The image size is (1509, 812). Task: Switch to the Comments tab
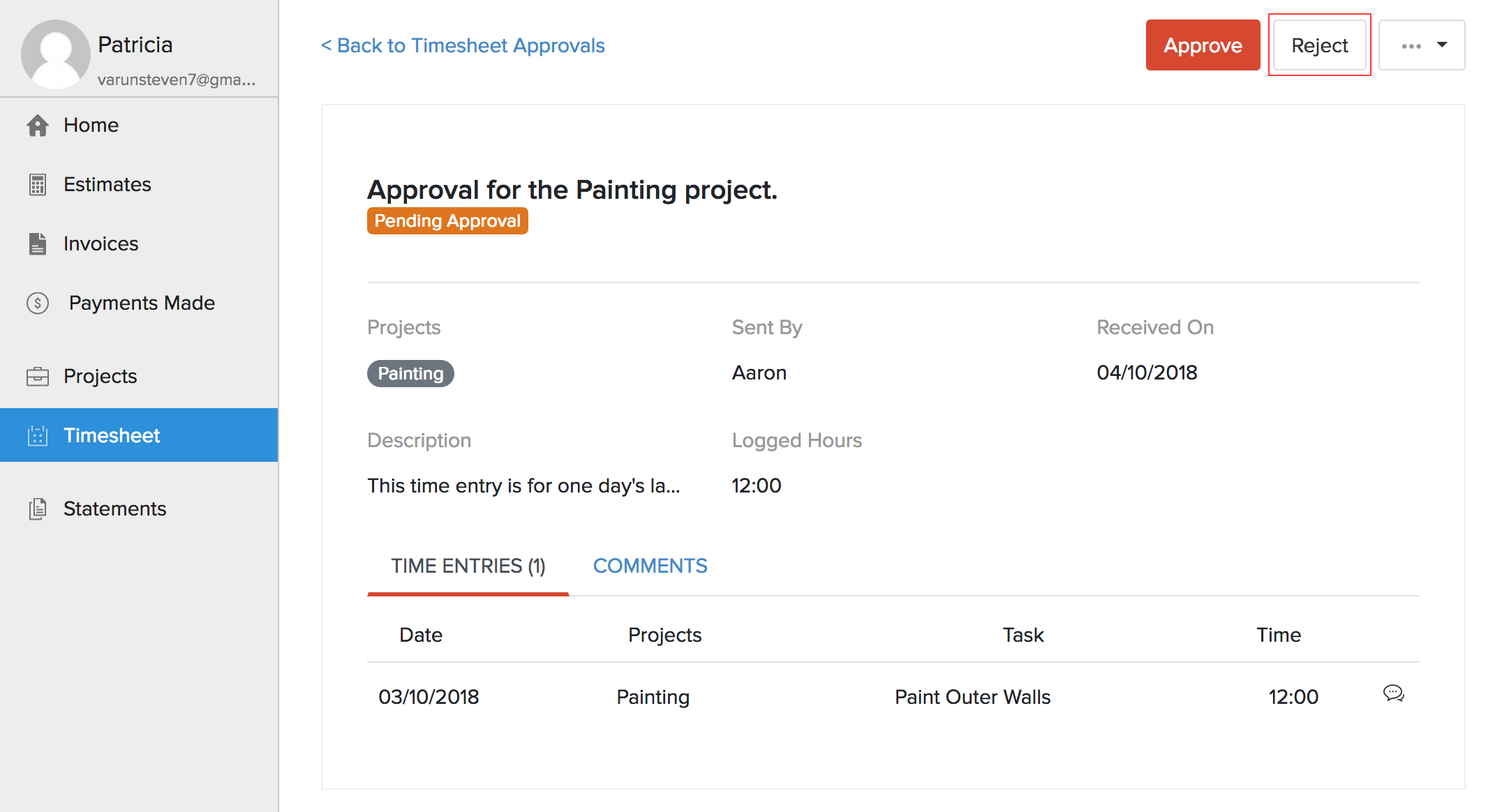(650, 566)
